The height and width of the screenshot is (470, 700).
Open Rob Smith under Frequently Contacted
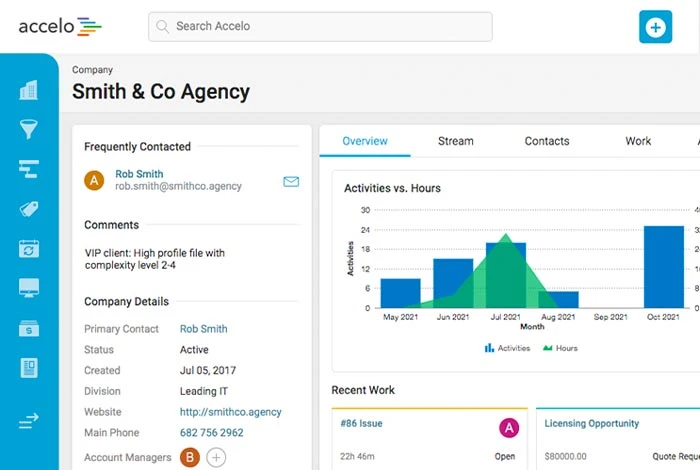[x=139, y=174]
